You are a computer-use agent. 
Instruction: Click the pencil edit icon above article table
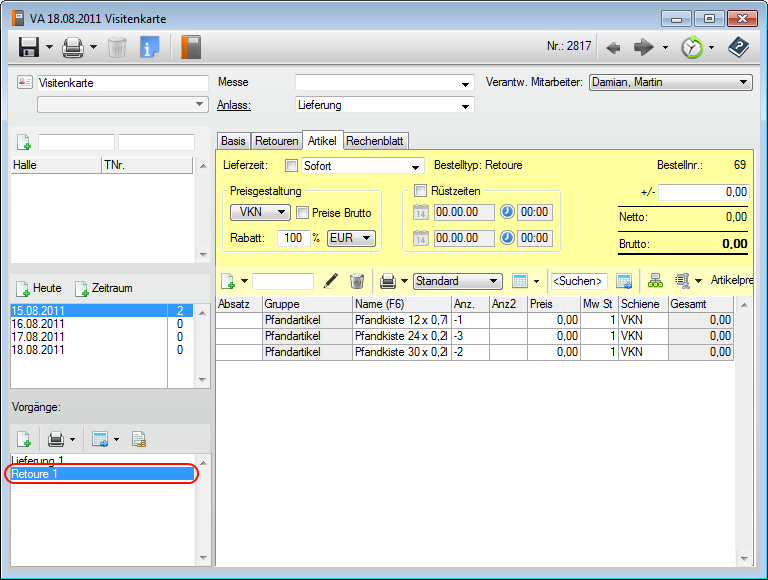tap(331, 282)
